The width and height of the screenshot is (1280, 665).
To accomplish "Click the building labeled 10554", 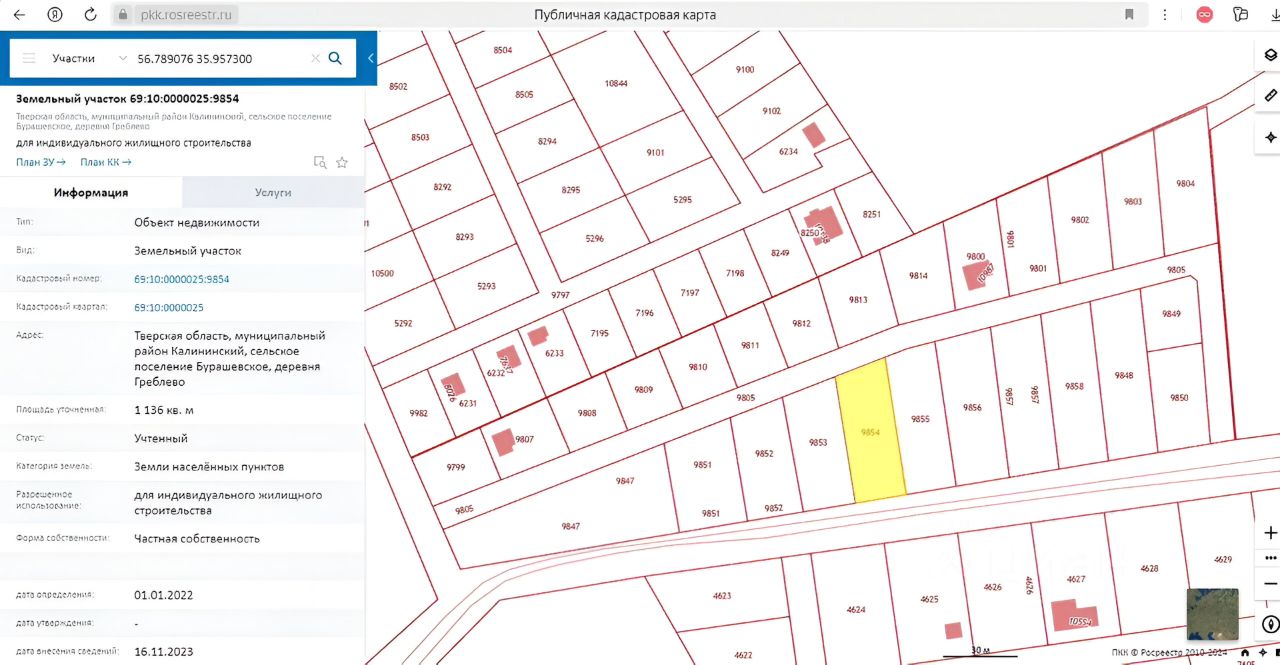I will point(1073,616).
